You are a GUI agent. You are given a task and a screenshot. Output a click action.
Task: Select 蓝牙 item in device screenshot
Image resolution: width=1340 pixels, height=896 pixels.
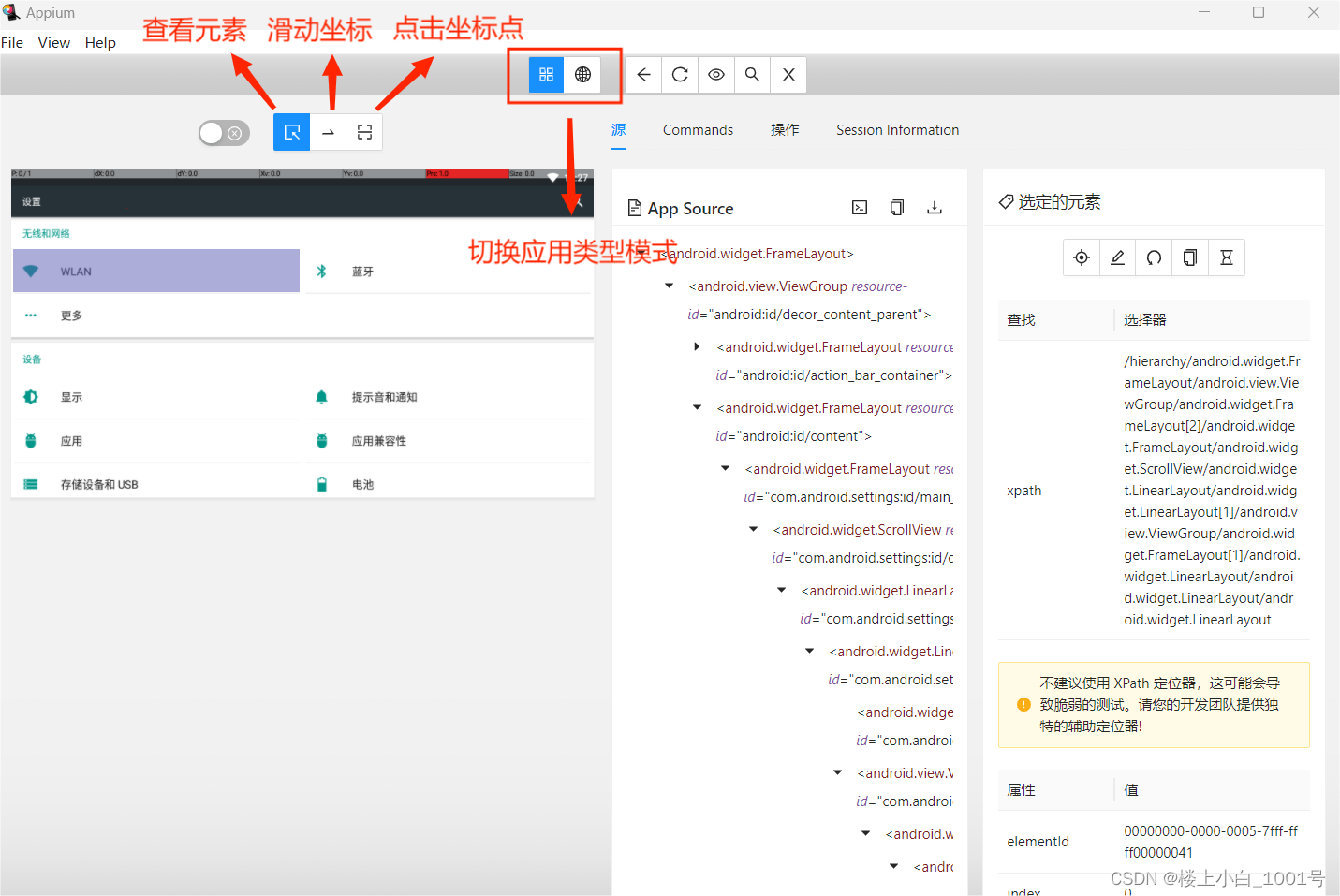448,272
